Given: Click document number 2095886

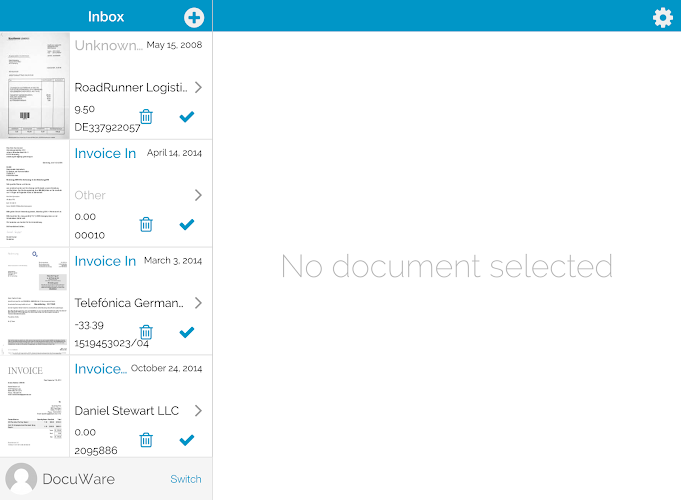Looking at the screenshot, I should pos(96,450).
